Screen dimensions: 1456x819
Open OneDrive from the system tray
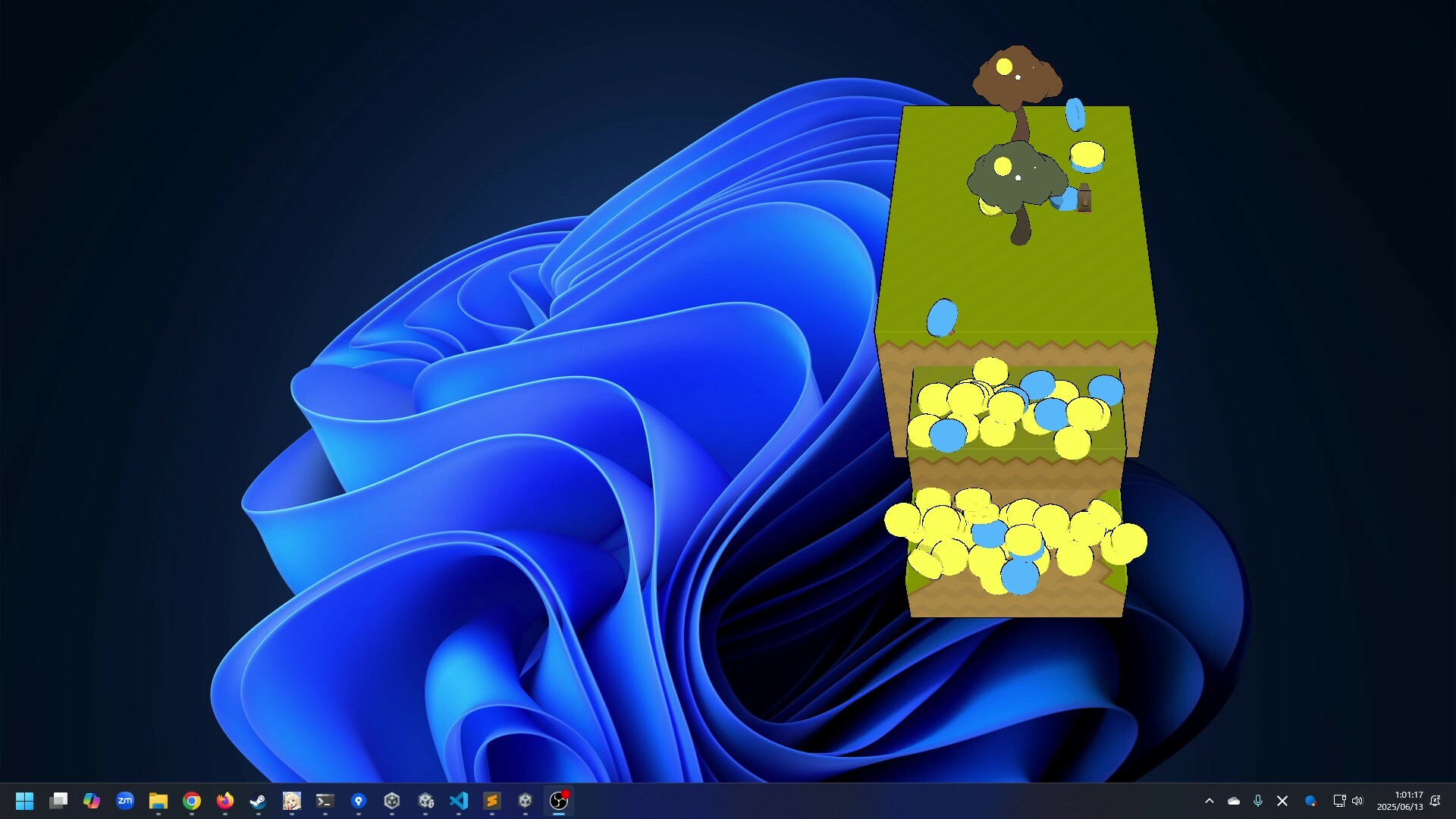[1234, 800]
